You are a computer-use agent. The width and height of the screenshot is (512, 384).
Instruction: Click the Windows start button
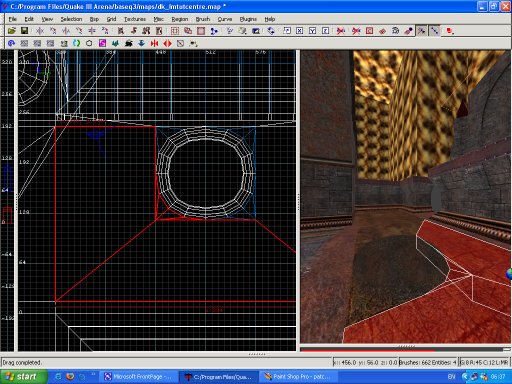(23, 377)
